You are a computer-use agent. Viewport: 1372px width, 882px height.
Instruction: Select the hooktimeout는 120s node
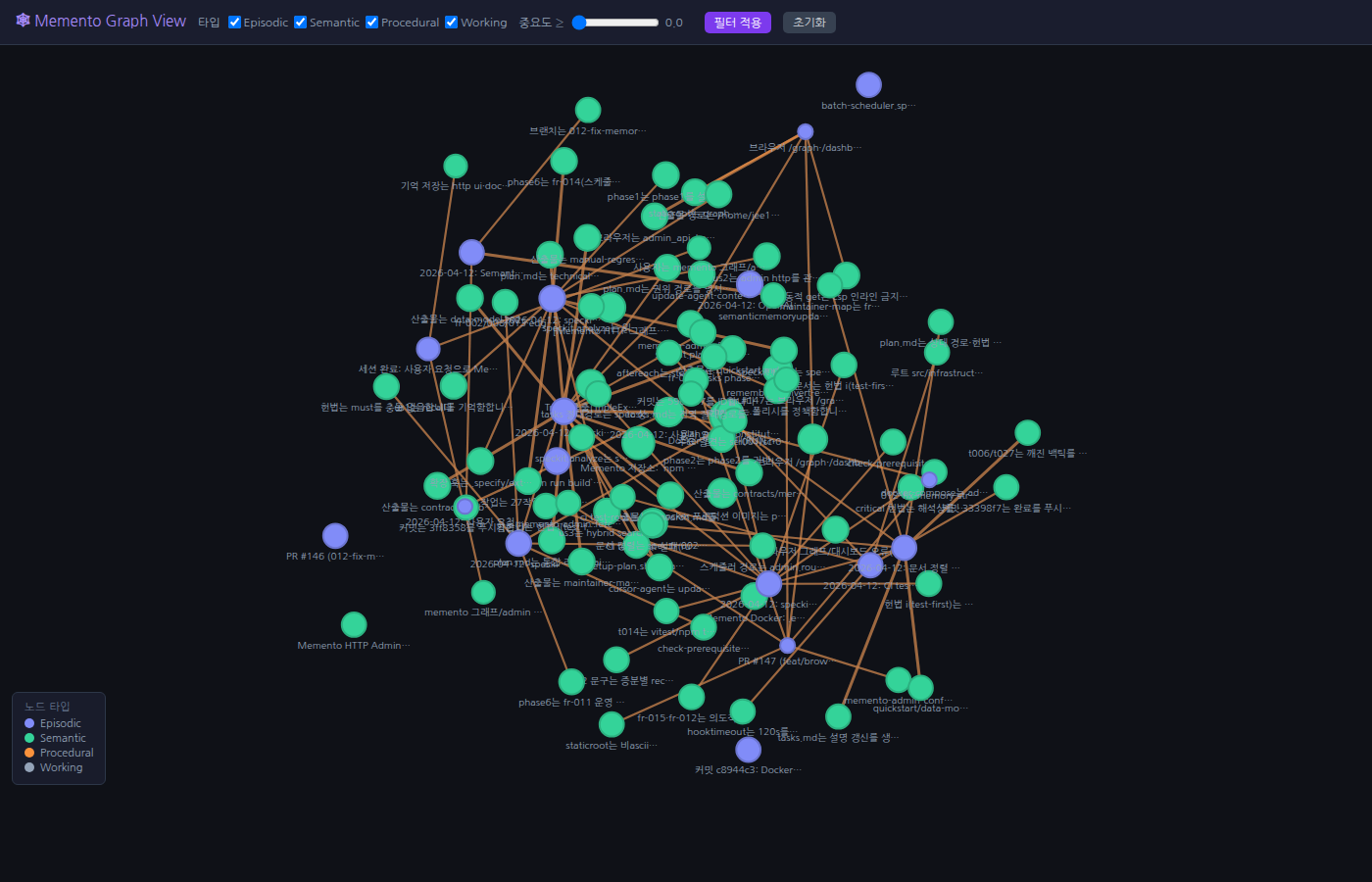pyautogui.click(x=743, y=711)
